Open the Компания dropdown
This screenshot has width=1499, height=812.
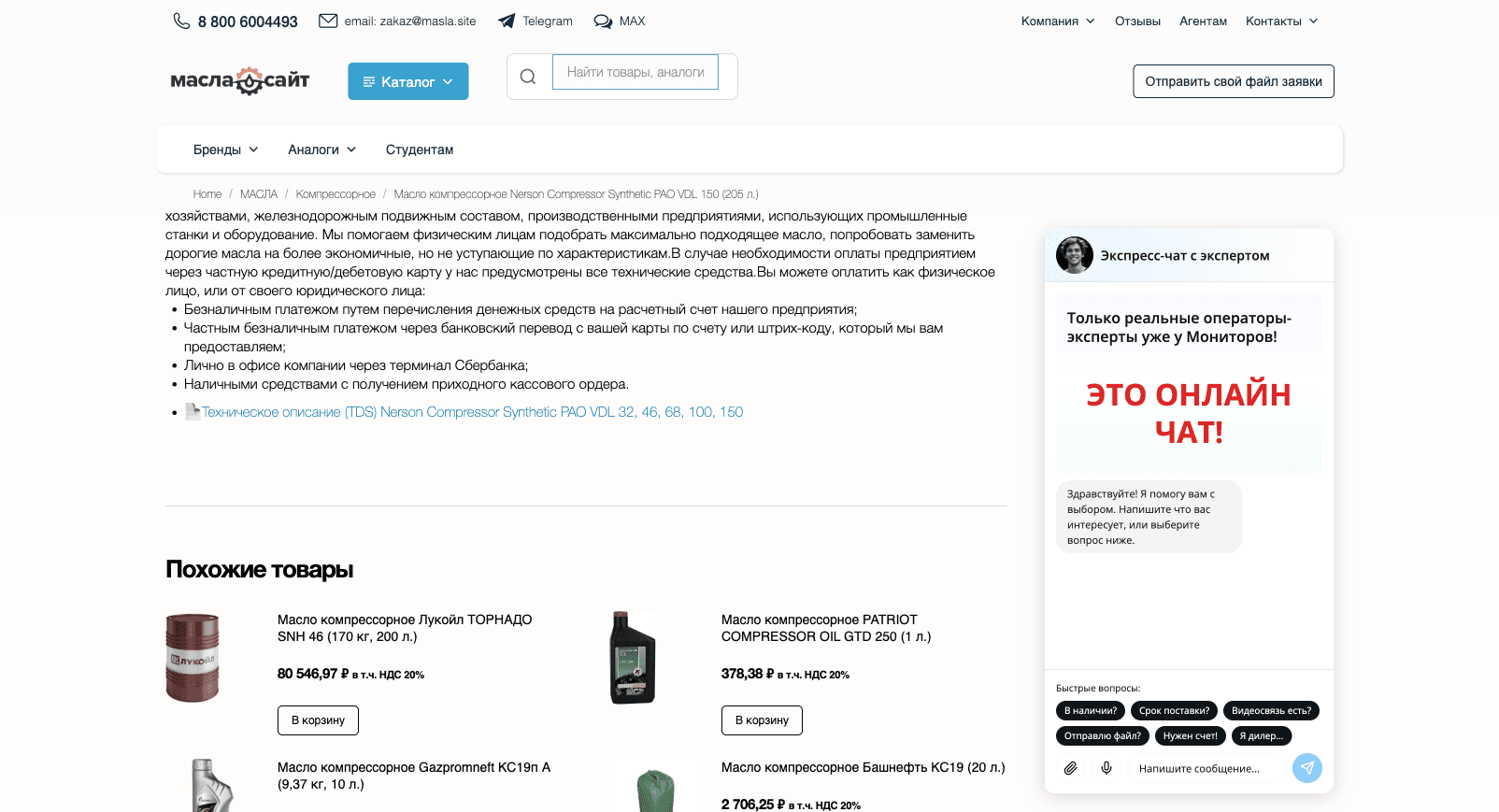[1057, 21]
